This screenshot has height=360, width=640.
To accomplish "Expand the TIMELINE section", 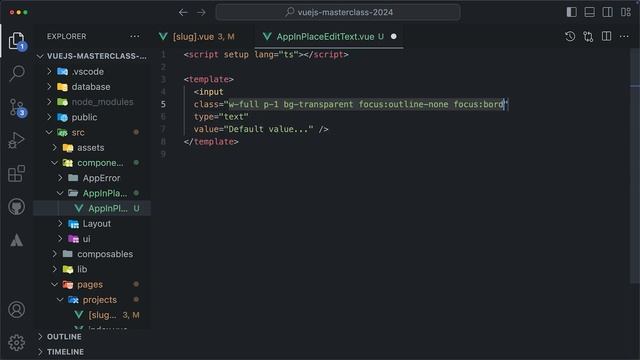I will click(93, 352).
